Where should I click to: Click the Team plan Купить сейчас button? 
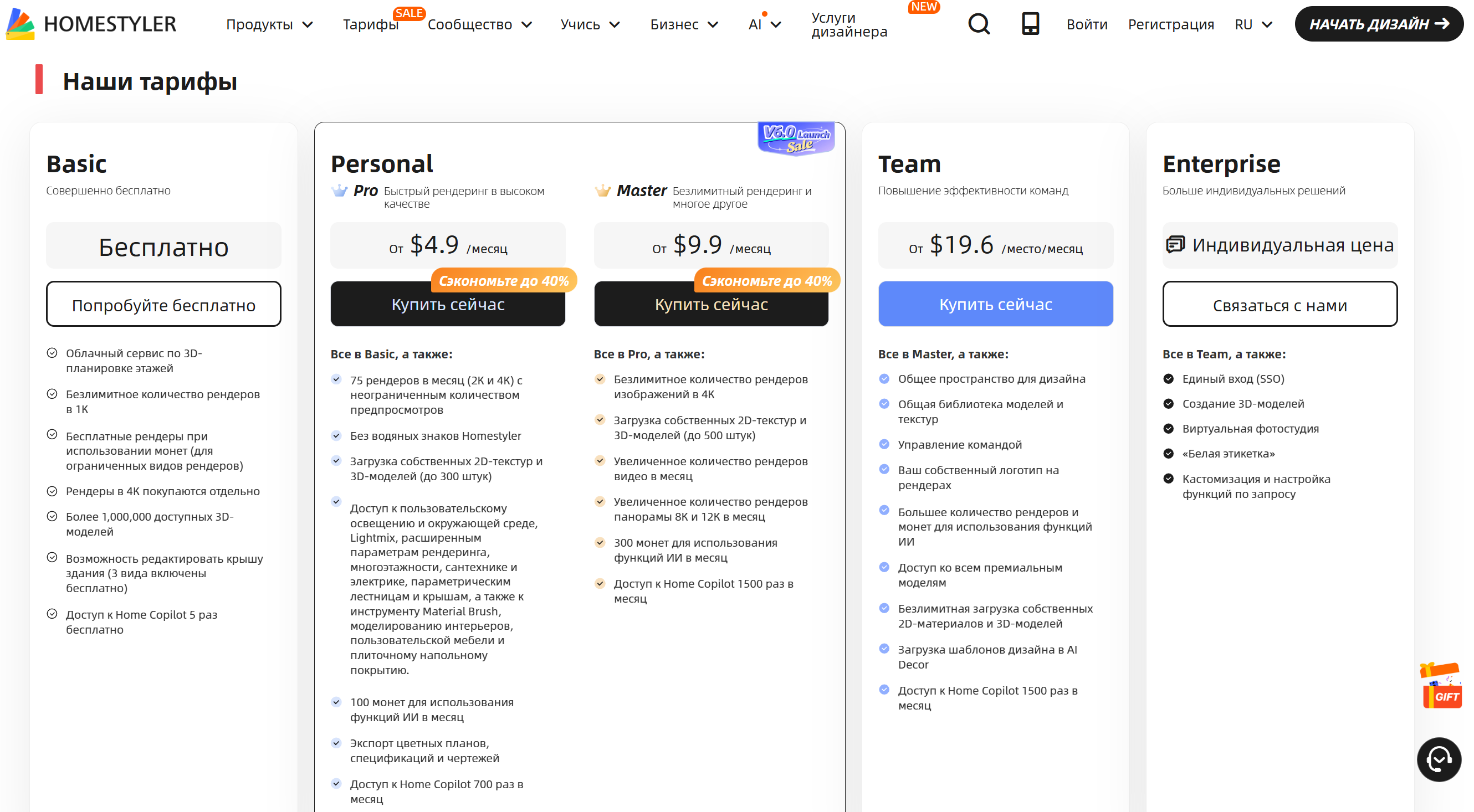[x=995, y=304]
